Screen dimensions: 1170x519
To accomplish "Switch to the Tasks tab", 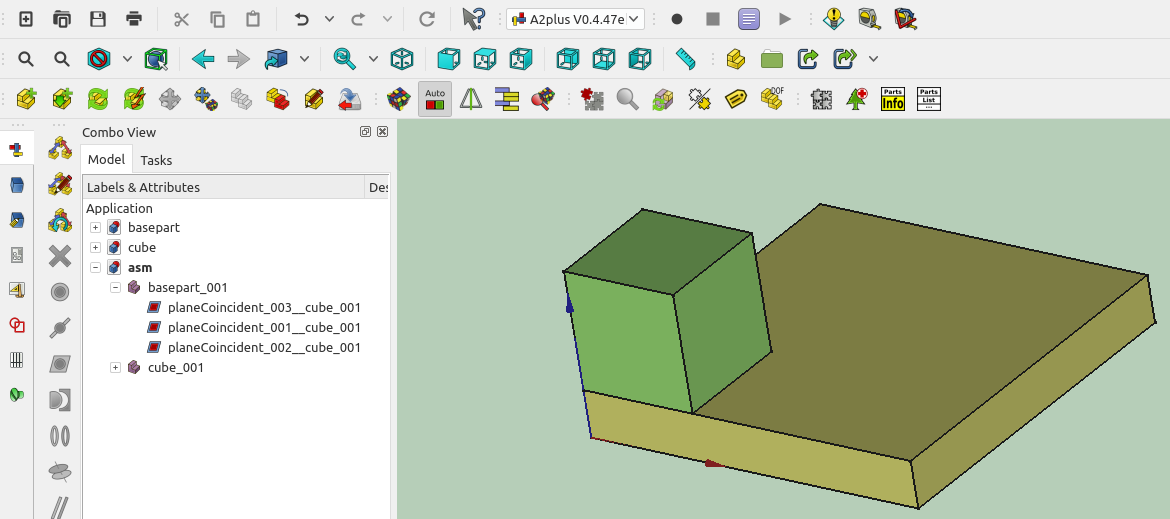I will 156,160.
